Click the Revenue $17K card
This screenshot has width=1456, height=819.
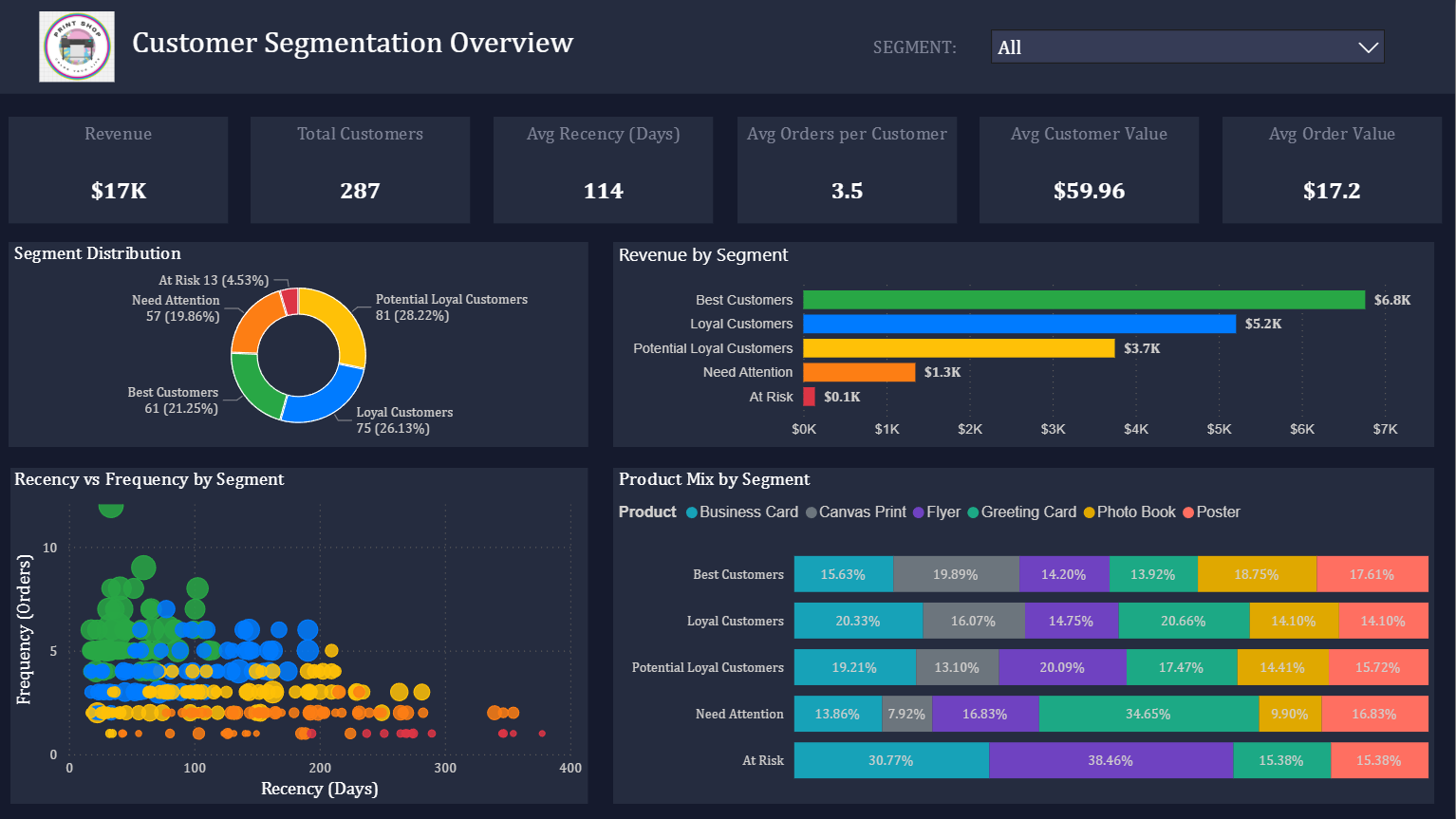pos(119,170)
